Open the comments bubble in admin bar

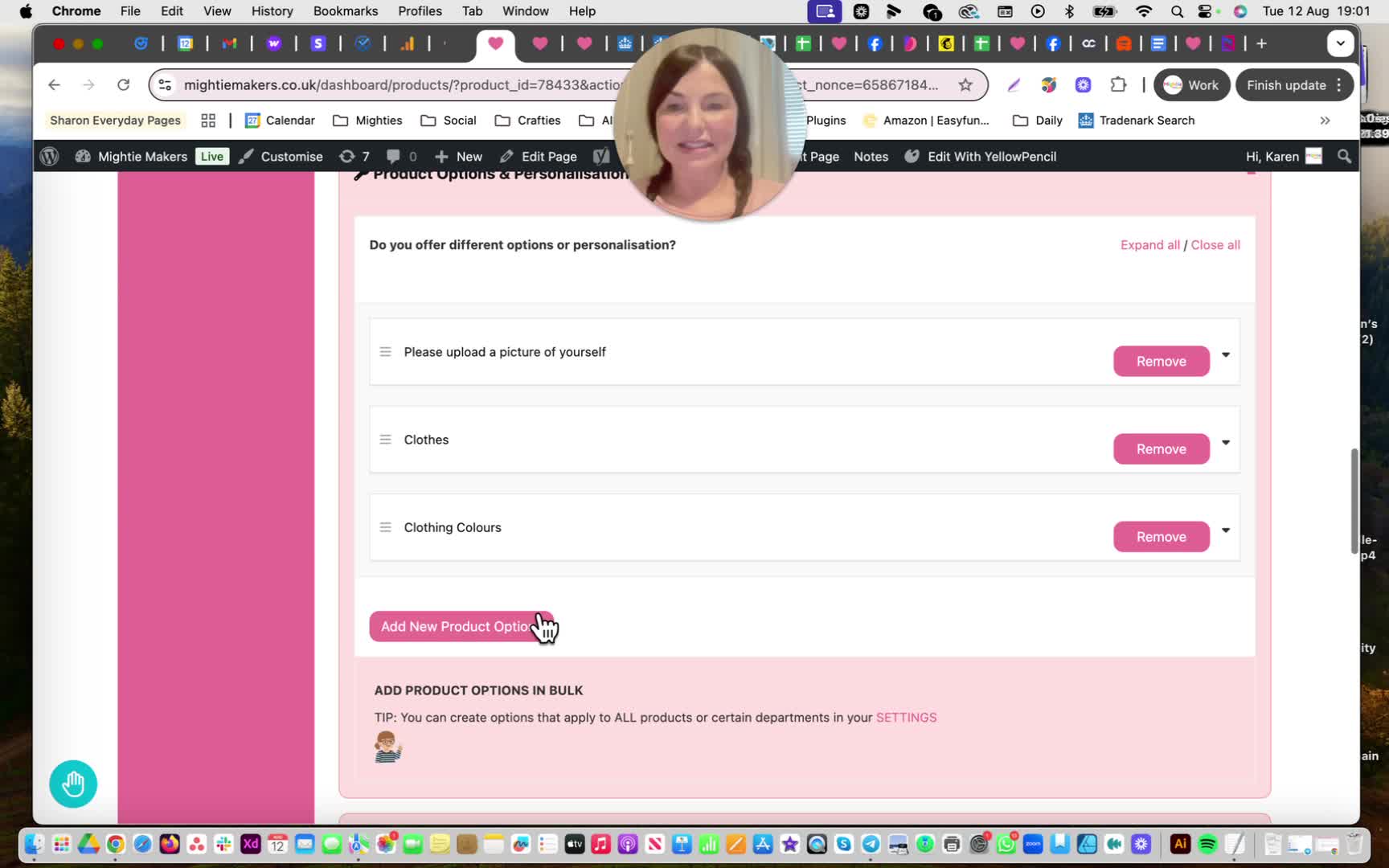(x=401, y=156)
